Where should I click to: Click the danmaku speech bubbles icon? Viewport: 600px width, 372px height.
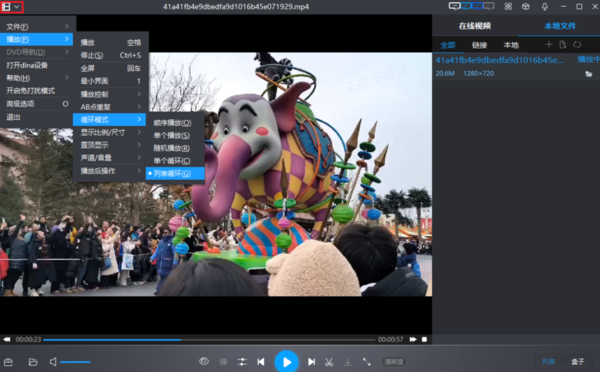pos(471,6)
